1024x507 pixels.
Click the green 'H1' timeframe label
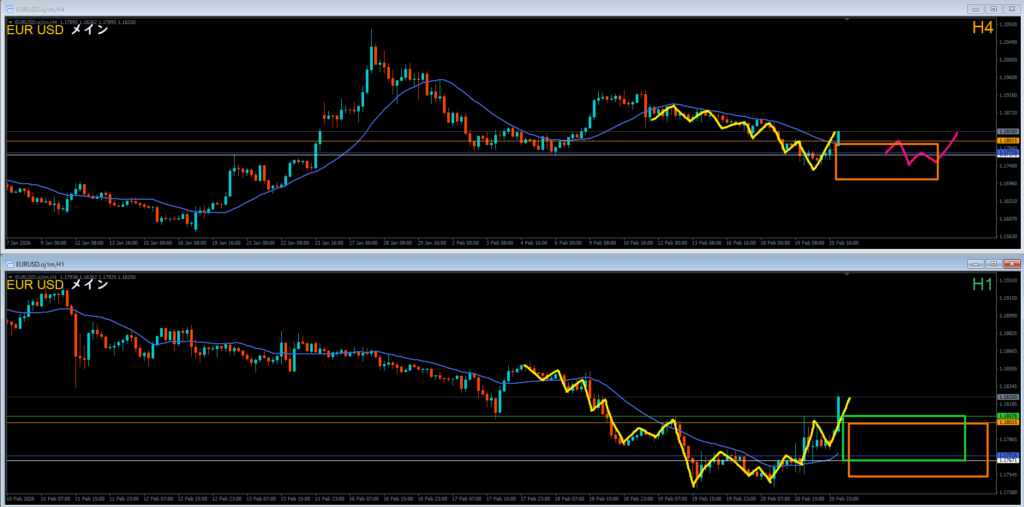[x=983, y=284]
